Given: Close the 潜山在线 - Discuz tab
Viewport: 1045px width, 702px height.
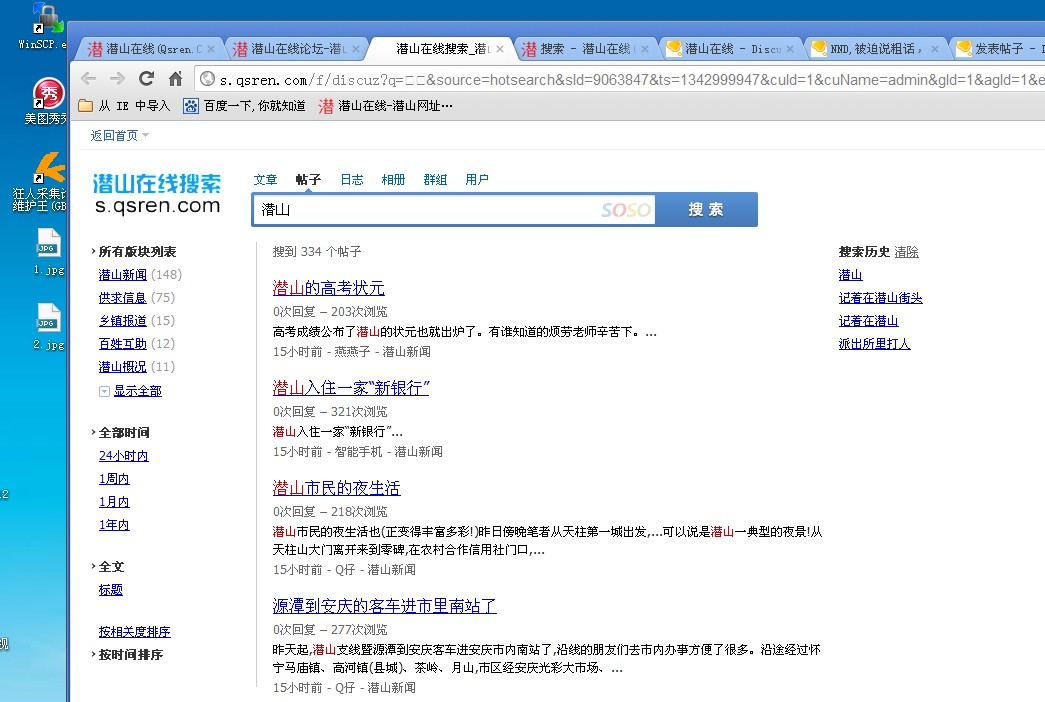Looking at the screenshot, I should [790, 49].
